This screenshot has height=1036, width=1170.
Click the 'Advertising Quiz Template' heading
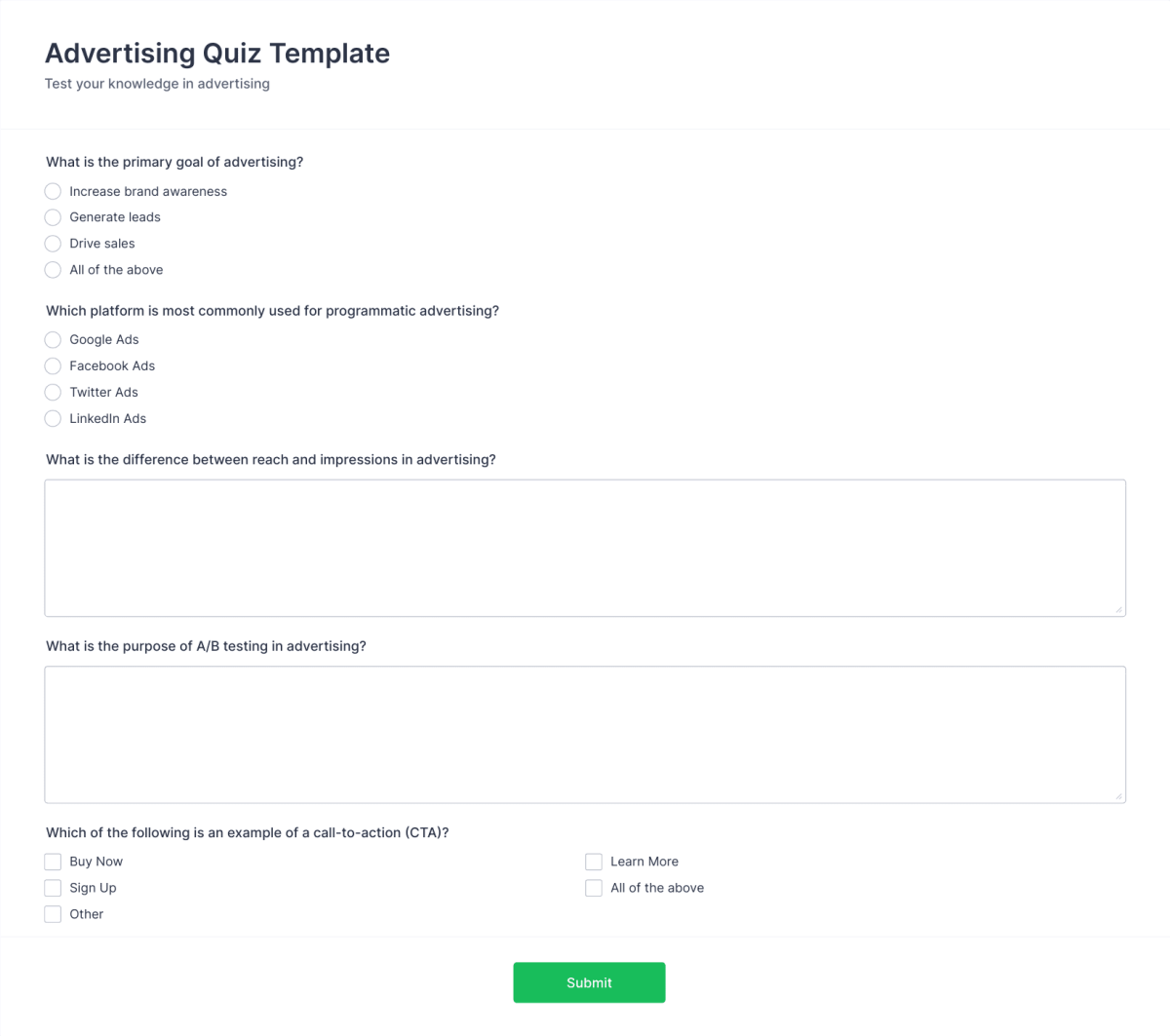tap(216, 53)
